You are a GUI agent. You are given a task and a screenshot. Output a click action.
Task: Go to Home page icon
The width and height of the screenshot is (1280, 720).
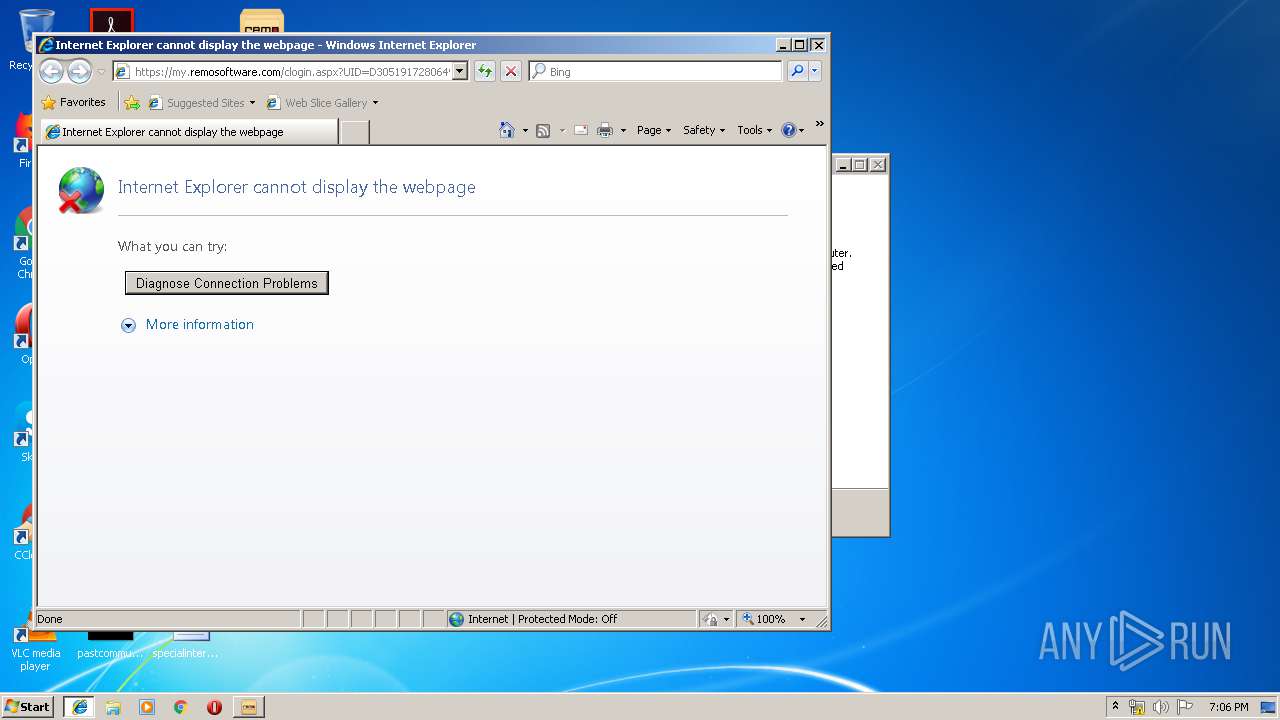(507, 130)
